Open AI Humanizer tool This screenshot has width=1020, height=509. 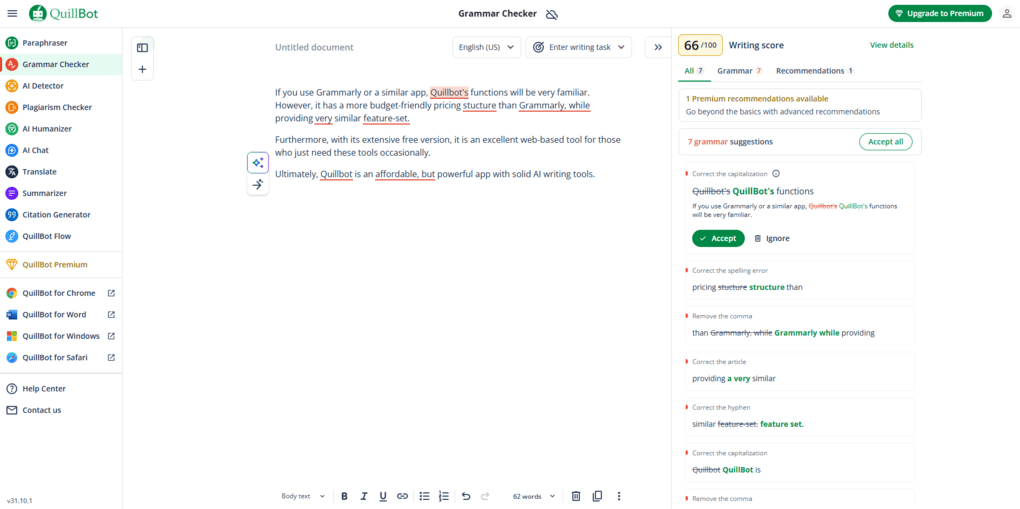(x=61, y=129)
